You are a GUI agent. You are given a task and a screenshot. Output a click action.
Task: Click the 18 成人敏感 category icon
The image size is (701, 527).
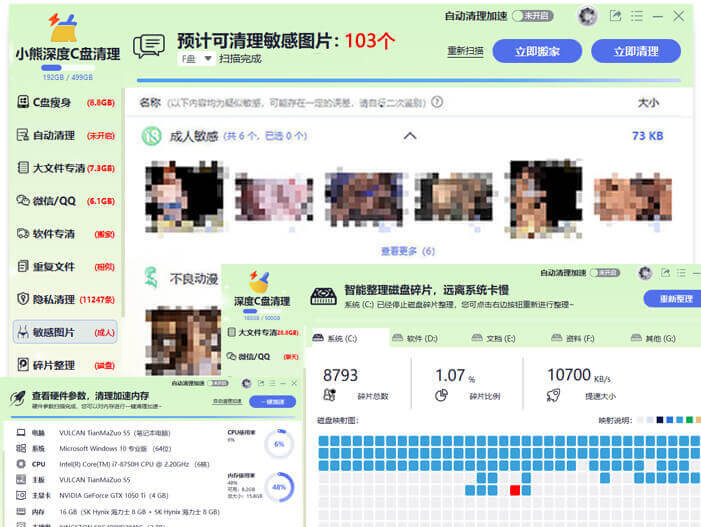click(152, 136)
